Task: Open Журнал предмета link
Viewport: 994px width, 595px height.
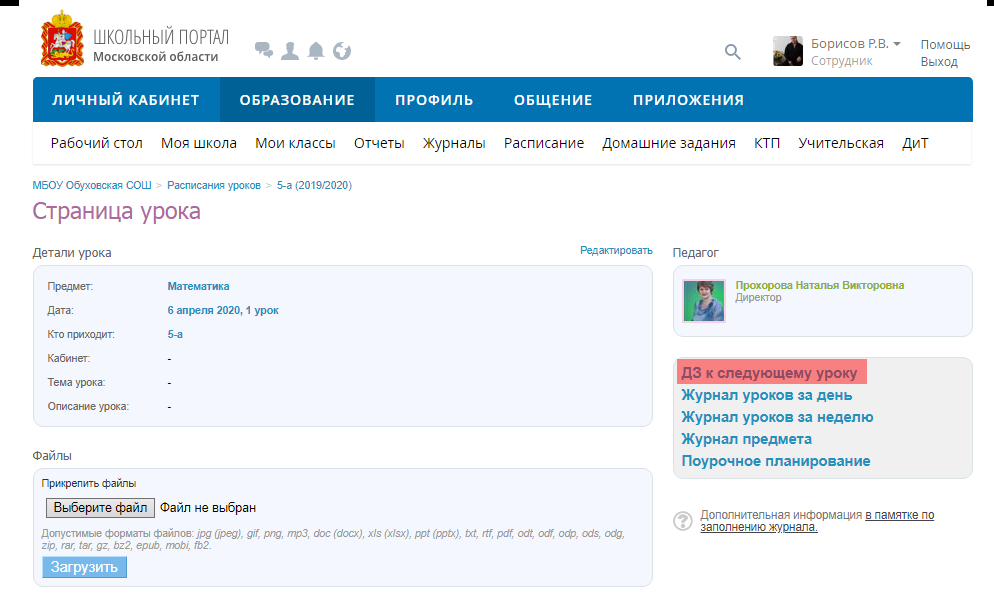Action: pos(746,439)
